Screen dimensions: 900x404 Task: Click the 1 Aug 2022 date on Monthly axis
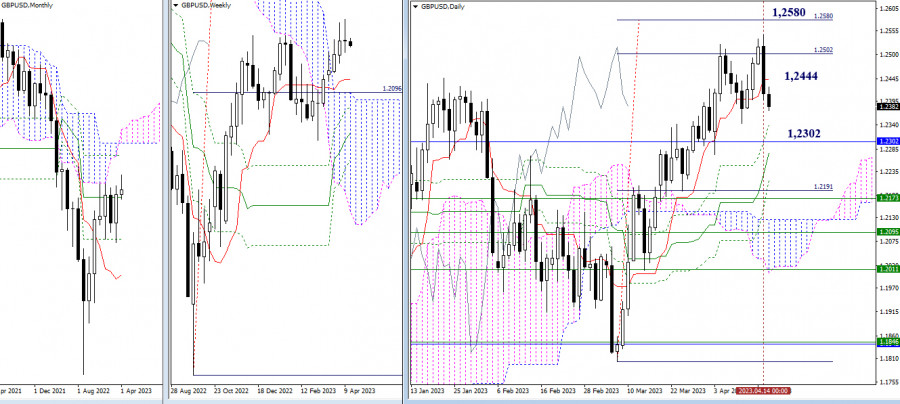pyautogui.click(x=94, y=391)
